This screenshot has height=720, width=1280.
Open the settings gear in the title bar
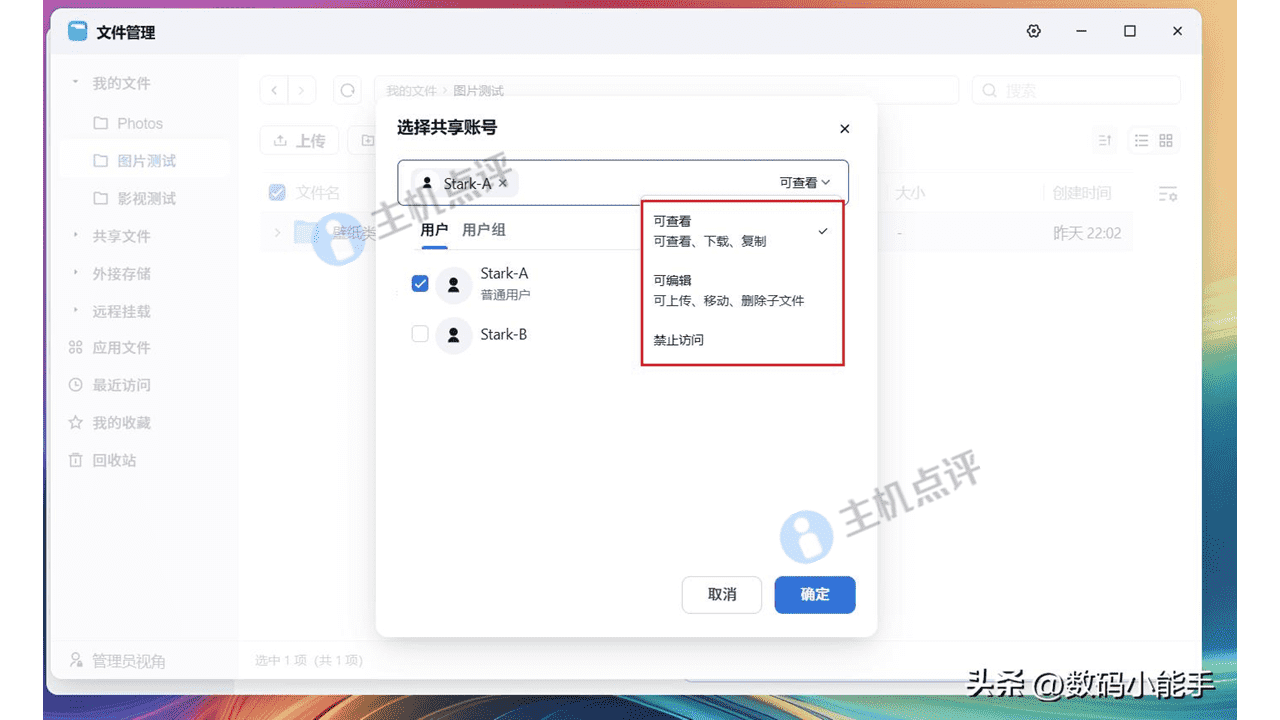(x=1033, y=31)
